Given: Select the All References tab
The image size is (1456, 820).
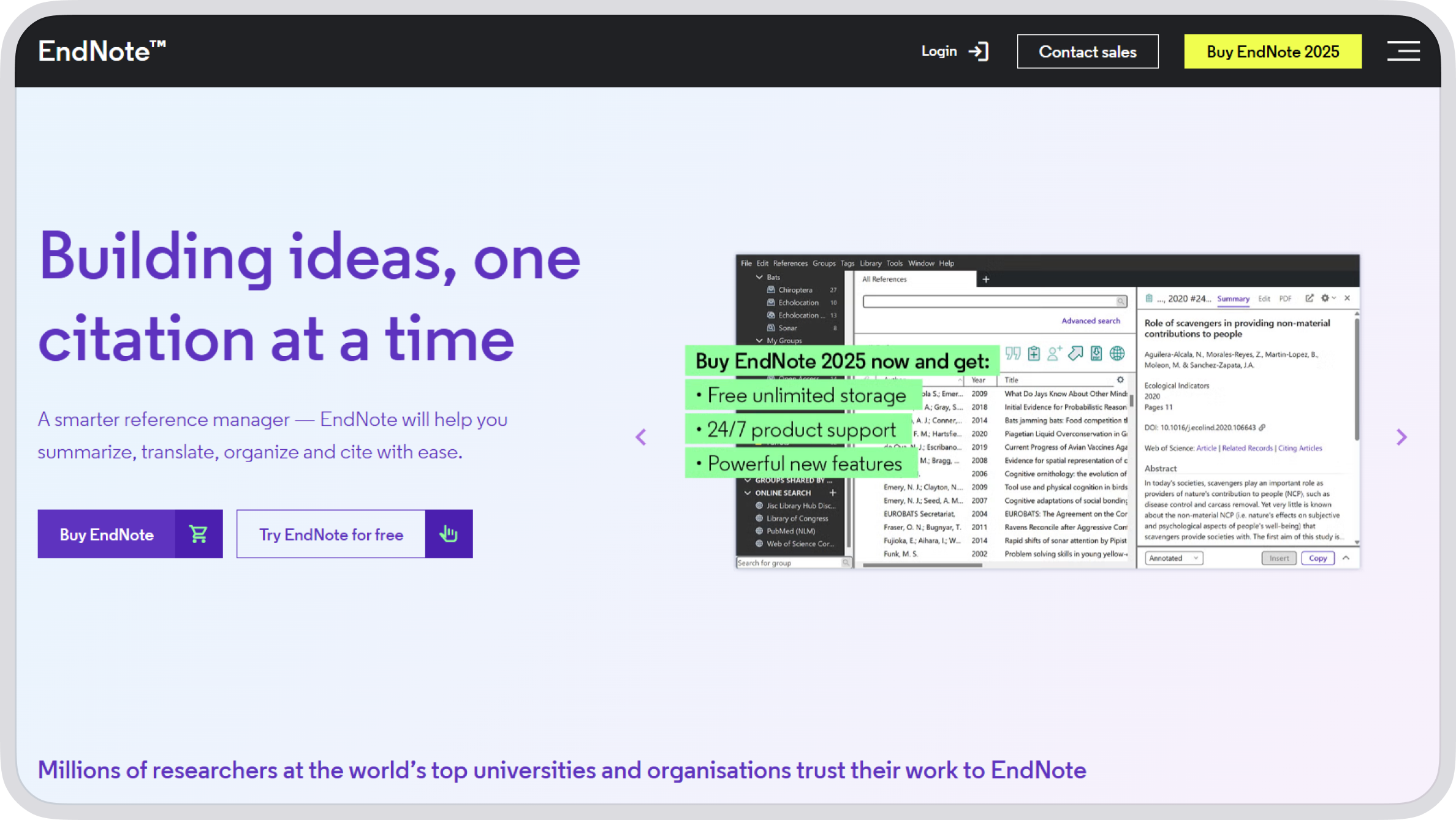Looking at the screenshot, I should pos(916,279).
